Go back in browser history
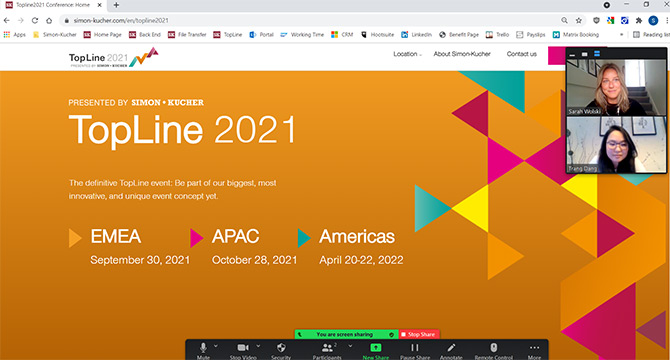 pyautogui.click(x=7, y=20)
